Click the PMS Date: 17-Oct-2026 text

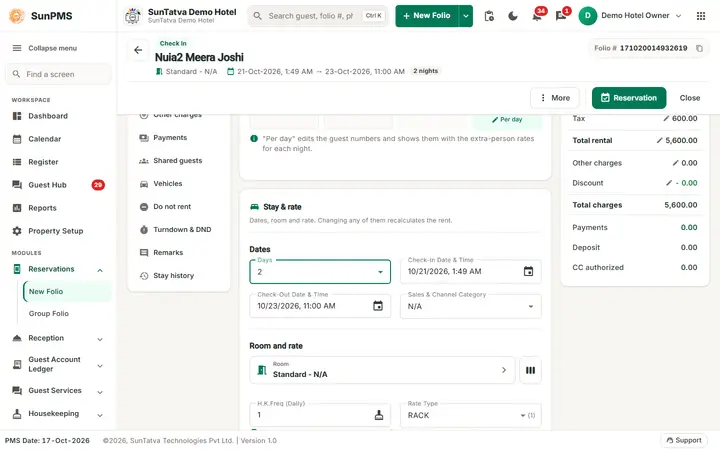[47, 440]
